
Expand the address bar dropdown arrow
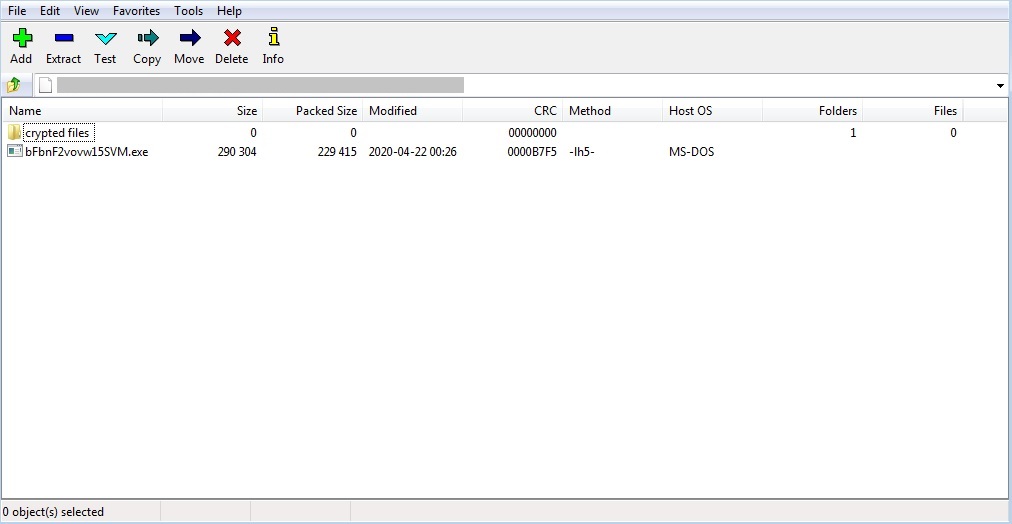click(x=1000, y=86)
